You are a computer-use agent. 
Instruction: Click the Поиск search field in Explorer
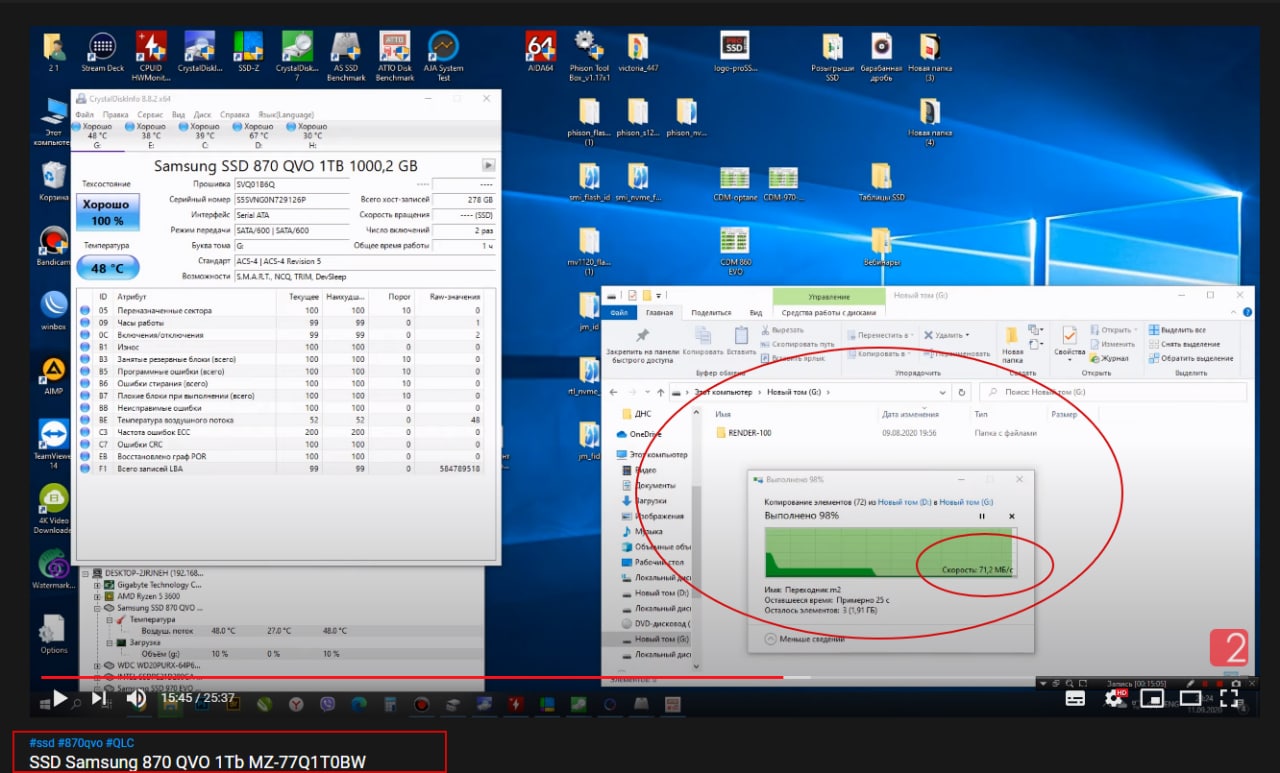1112,392
